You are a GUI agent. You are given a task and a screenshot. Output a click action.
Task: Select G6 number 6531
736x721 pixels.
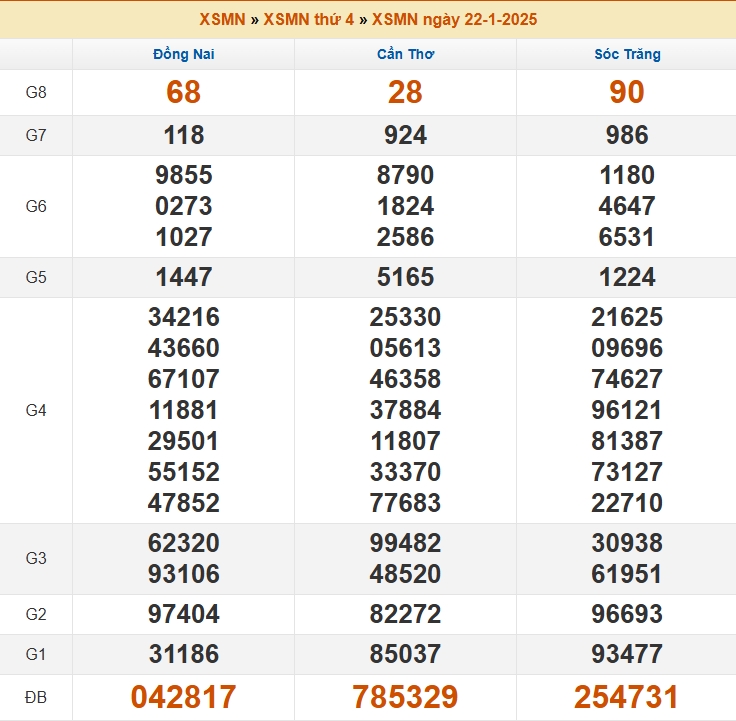coord(627,237)
